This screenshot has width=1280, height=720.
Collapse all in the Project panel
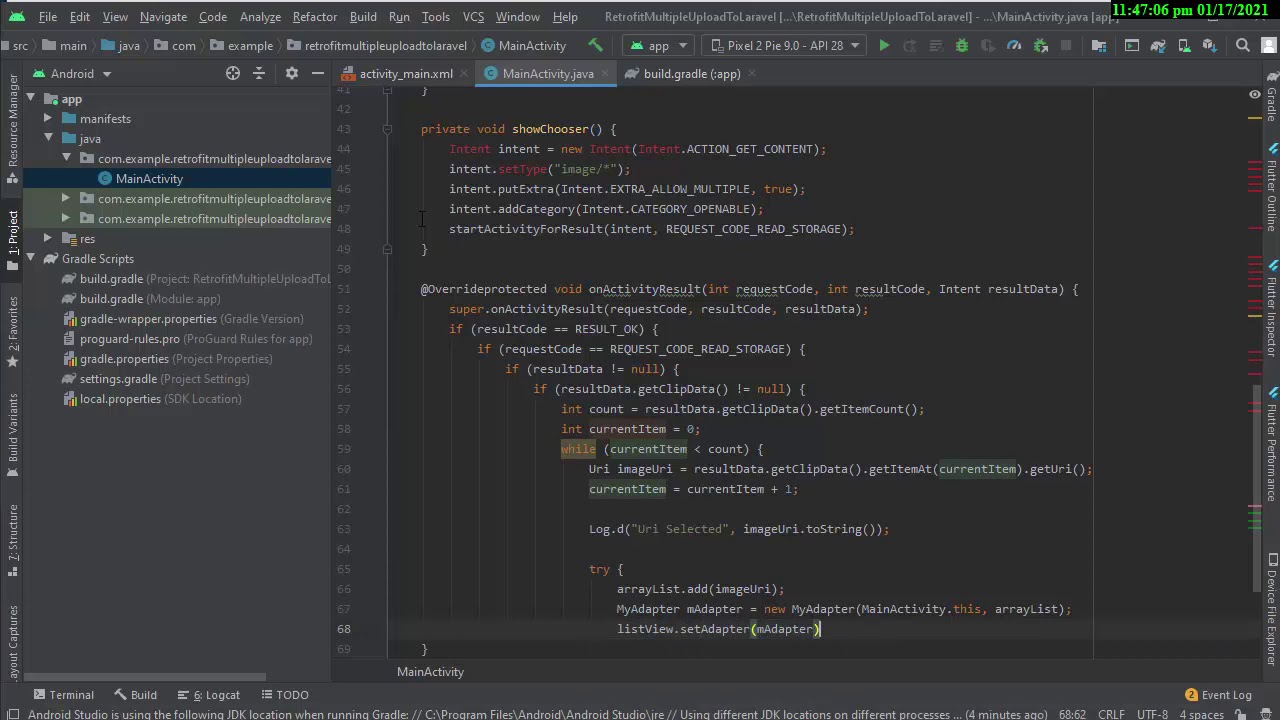click(259, 73)
